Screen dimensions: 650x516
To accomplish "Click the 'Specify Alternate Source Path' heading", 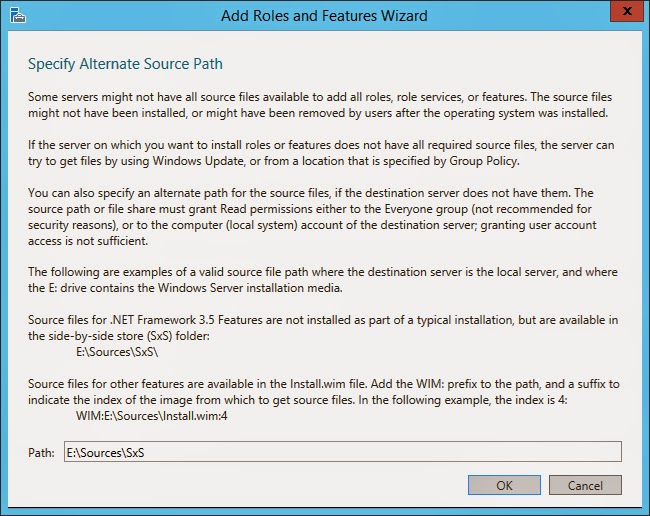I will (x=125, y=64).
